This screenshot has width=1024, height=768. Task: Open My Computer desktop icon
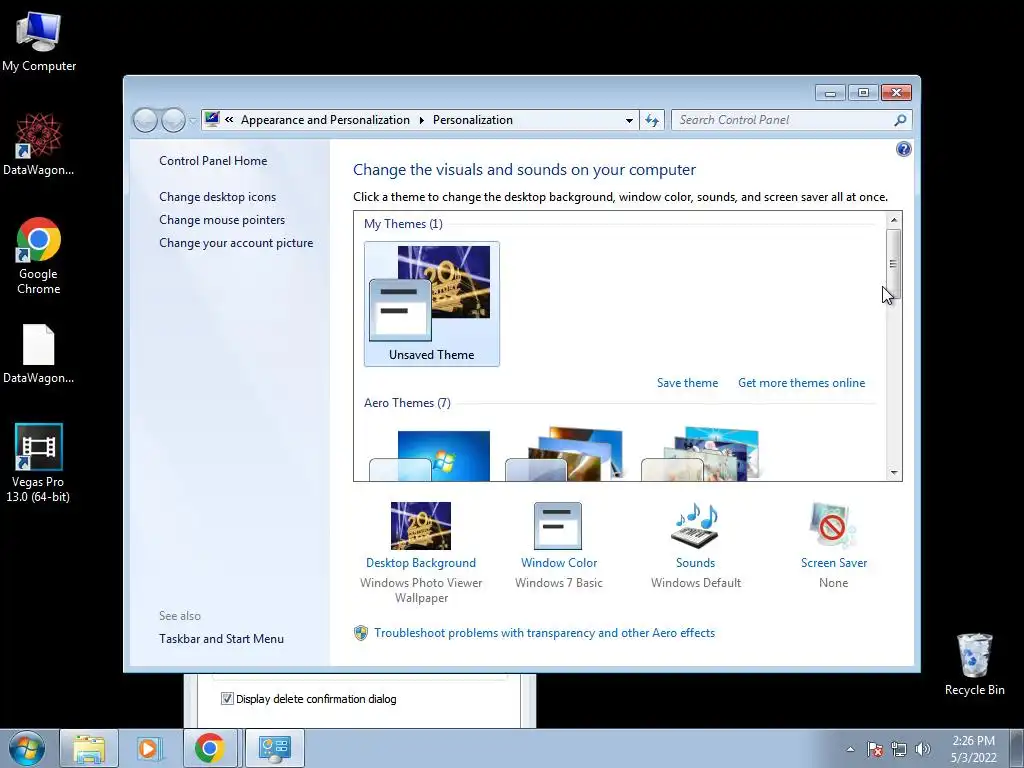tap(39, 42)
